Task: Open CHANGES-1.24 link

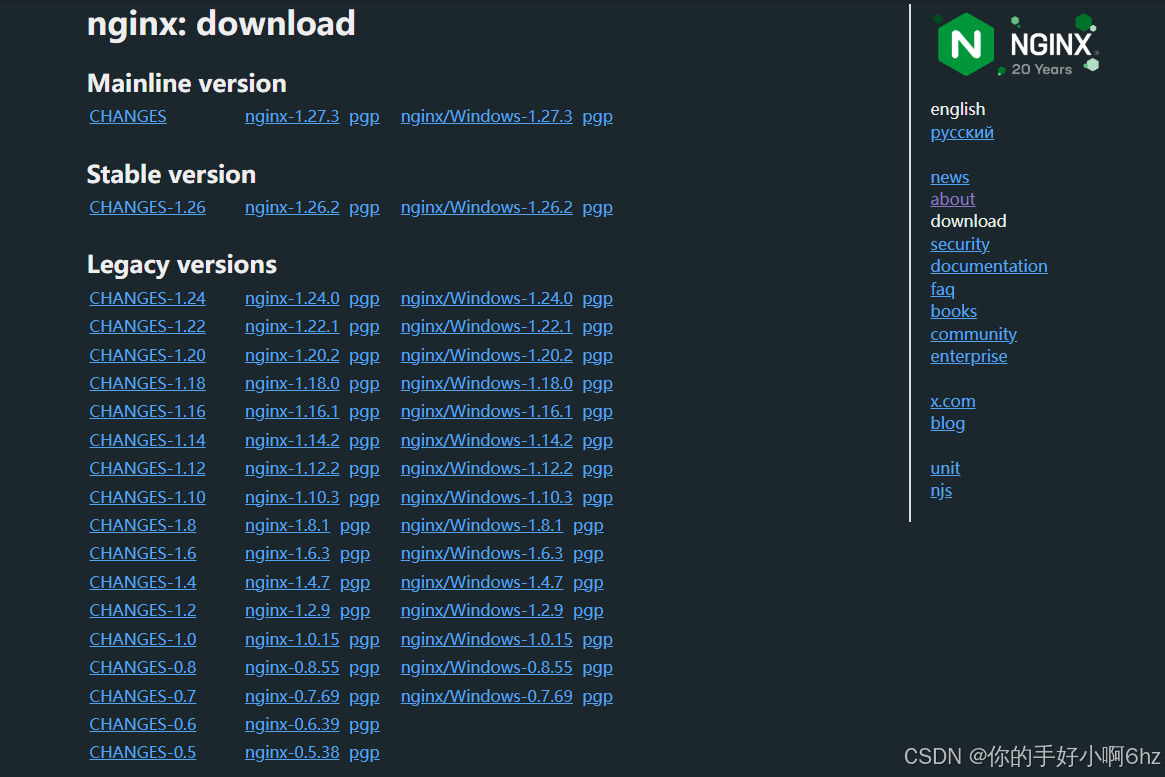Action: coord(147,299)
